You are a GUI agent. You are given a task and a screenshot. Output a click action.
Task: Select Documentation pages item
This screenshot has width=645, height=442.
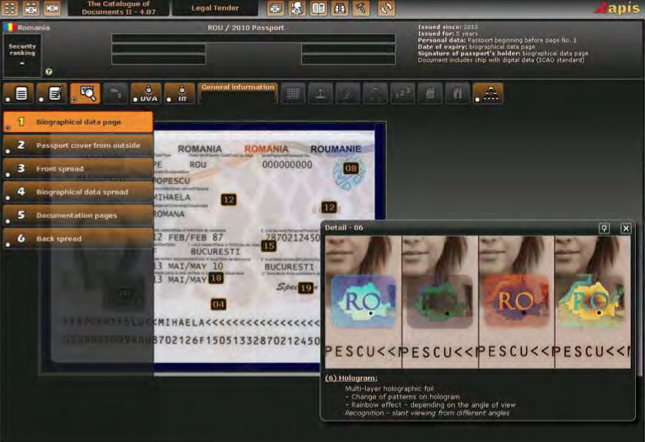[x=78, y=215]
